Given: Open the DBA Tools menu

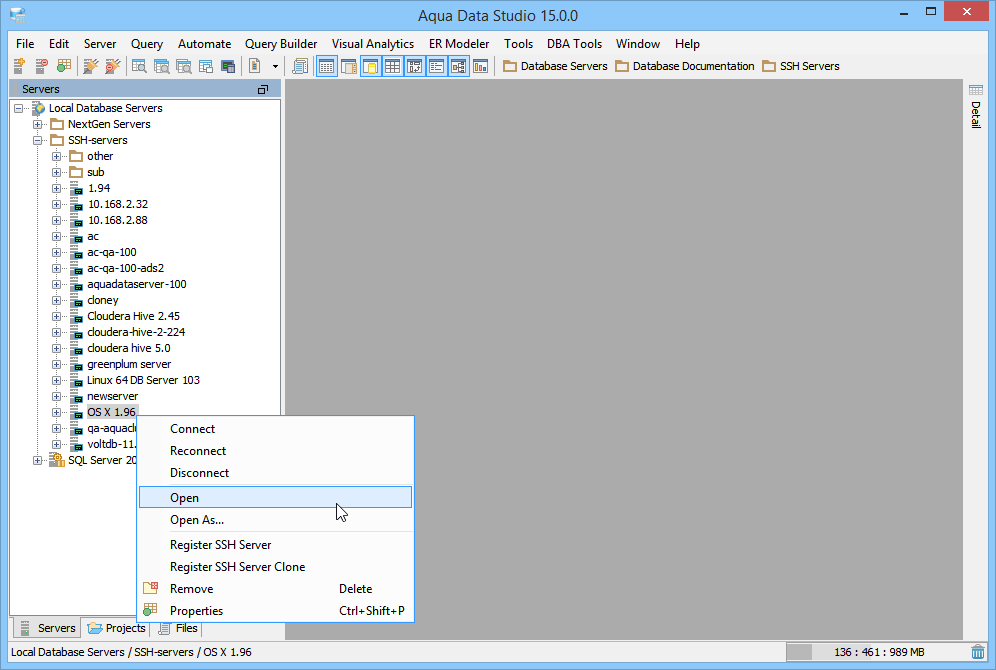Looking at the screenshot, I should pos(574,44).
